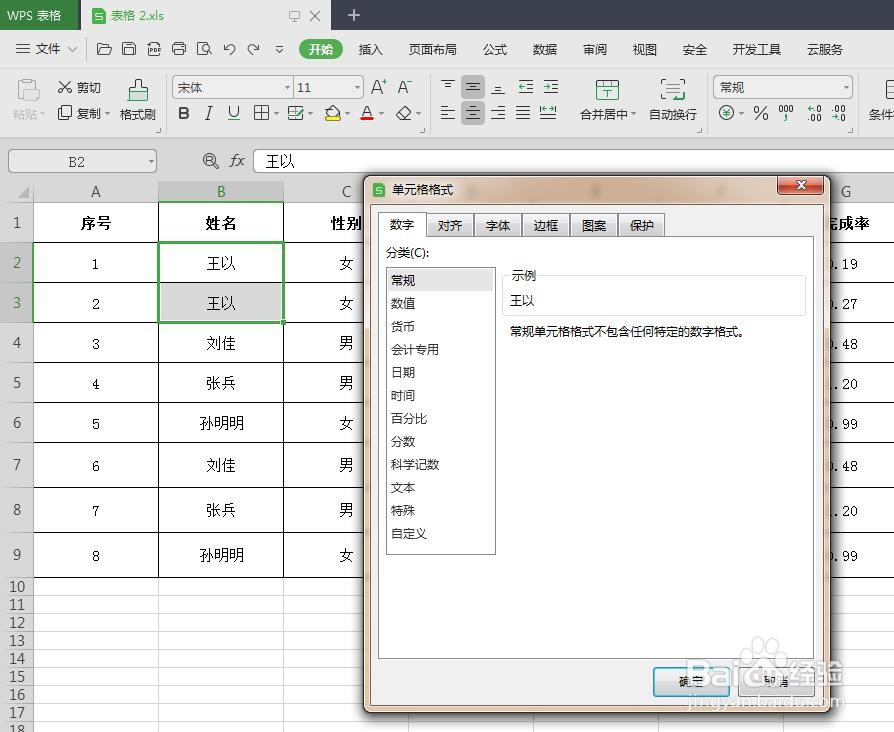Open the 插入 ribbon tab

pyautogui.click(x=371, y=49)
